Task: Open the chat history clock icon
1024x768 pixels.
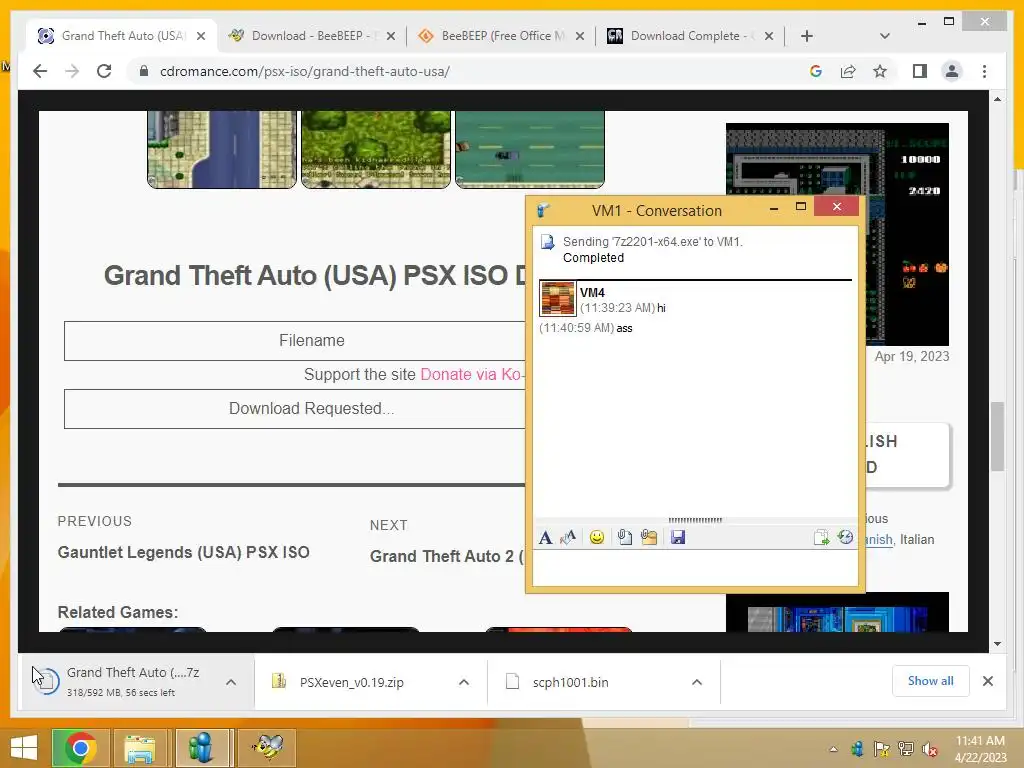Action: pos(845,537)
